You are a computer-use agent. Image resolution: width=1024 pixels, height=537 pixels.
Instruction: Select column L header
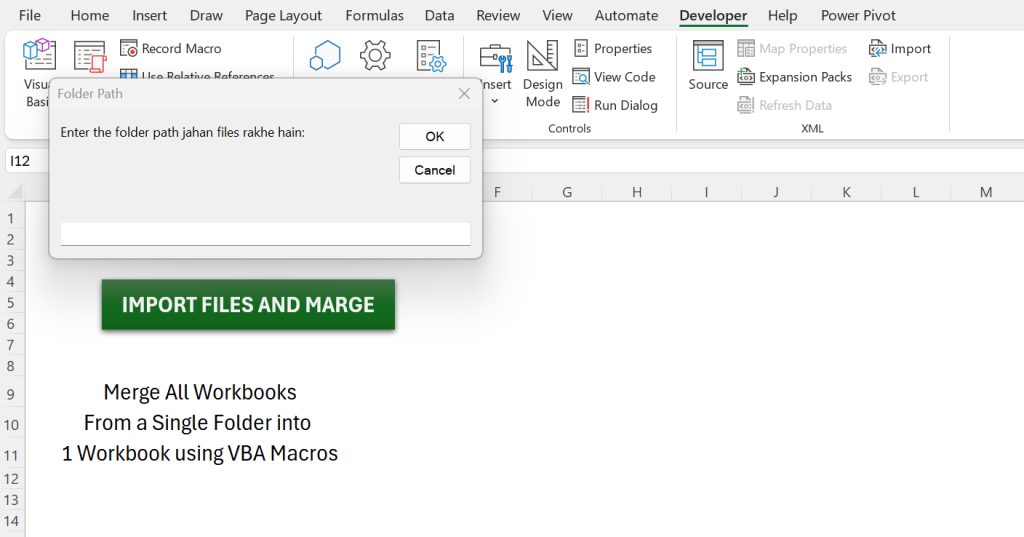(x=916, y=192)
